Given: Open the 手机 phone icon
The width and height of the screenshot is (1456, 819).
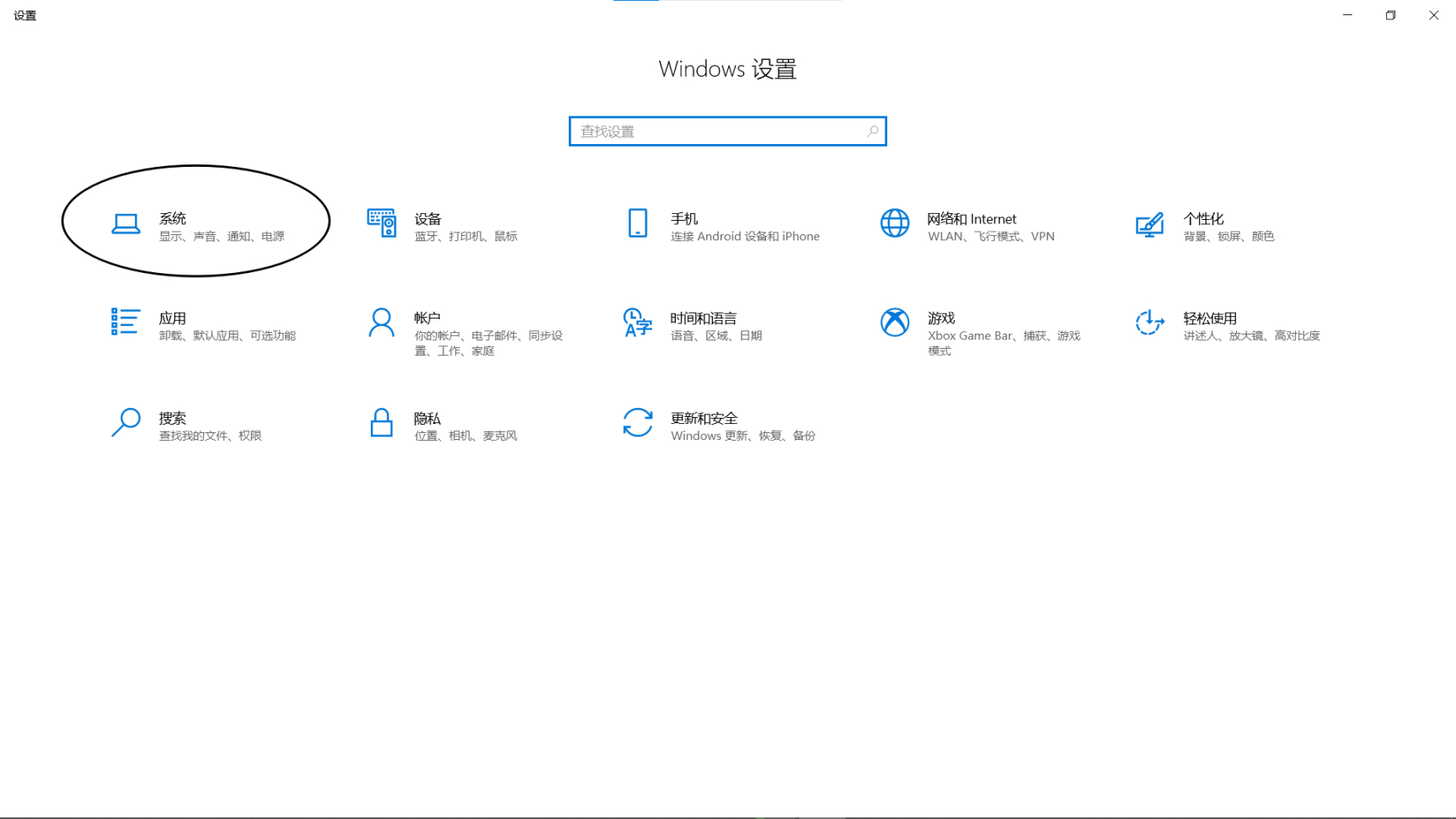Looking at the screenshot, I should tap(638, 223).
